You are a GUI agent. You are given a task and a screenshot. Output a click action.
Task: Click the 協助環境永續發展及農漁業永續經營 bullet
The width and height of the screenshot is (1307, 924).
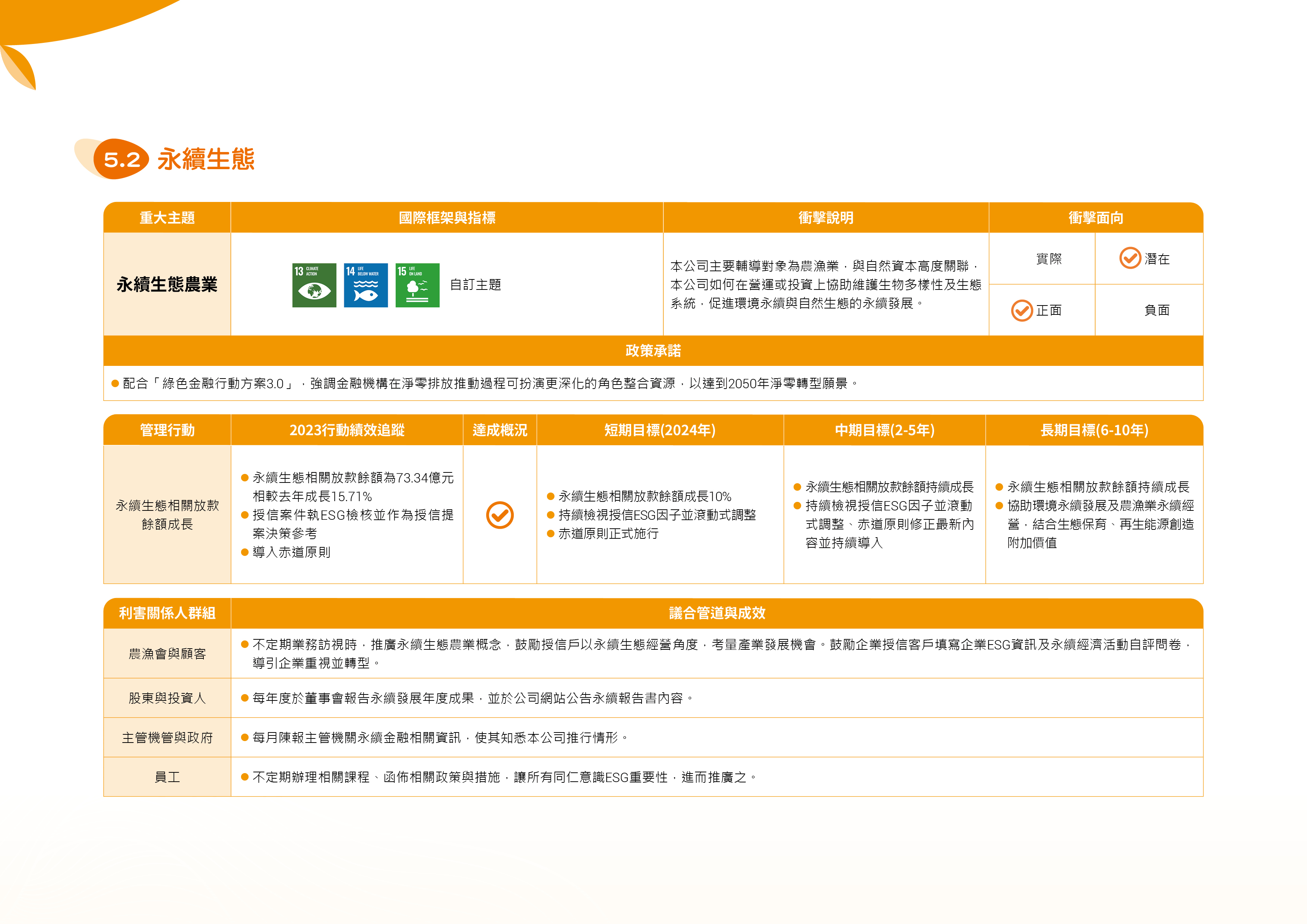(1095, 524)
